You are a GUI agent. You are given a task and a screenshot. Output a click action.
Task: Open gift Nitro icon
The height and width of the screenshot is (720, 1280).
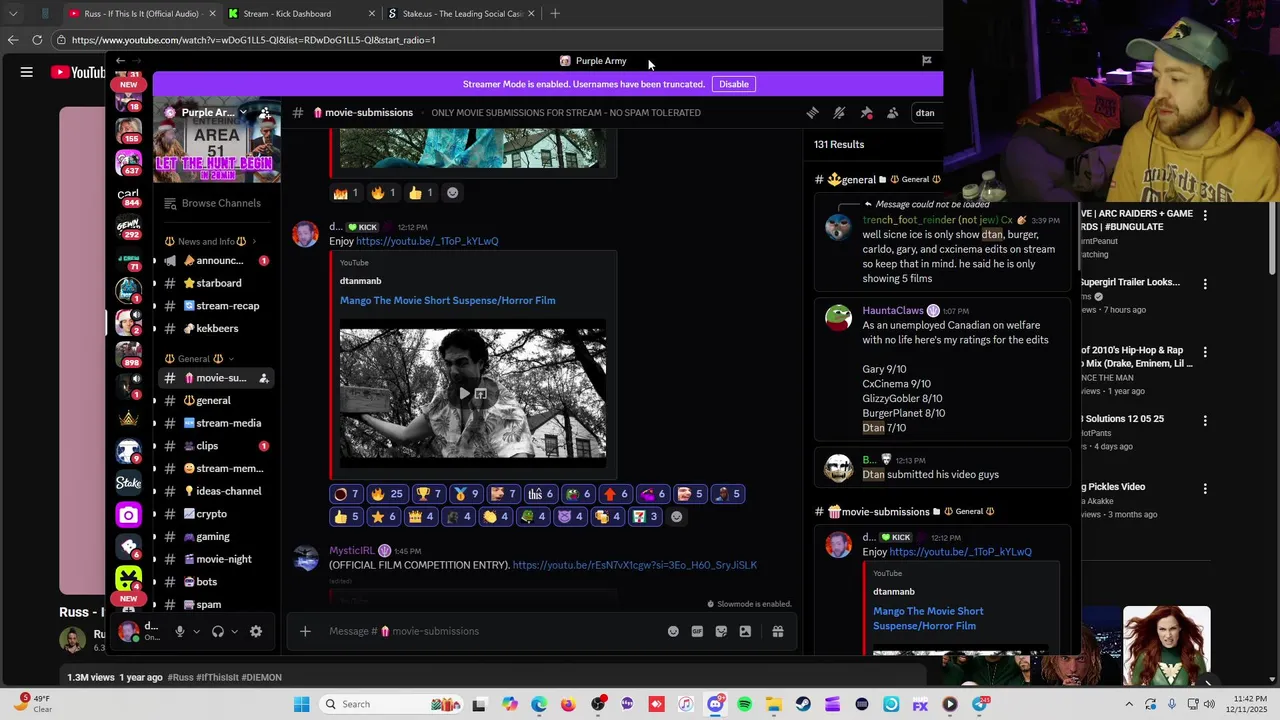coord(778,631)
